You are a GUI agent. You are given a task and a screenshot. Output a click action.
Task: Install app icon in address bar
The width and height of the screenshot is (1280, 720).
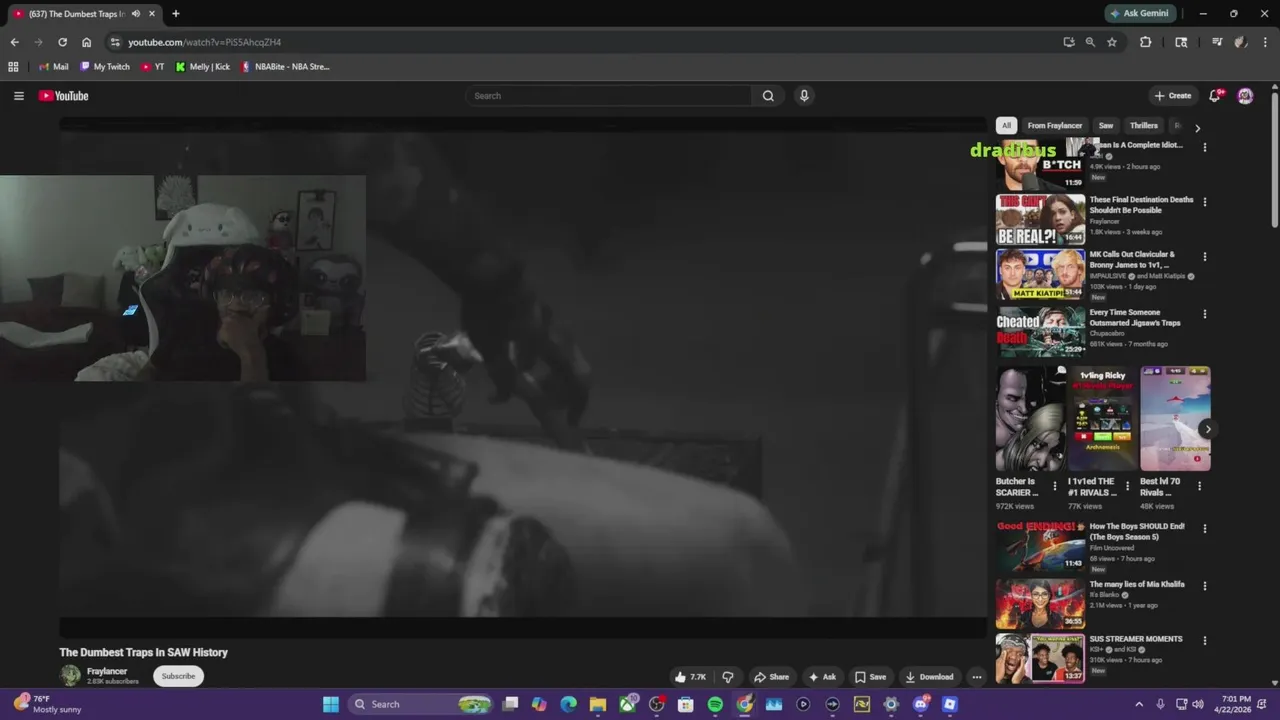tap(1069, 42)
